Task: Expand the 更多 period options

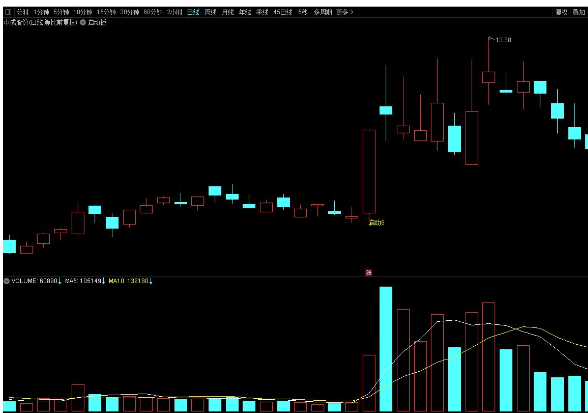Action: tap(344, 12)
